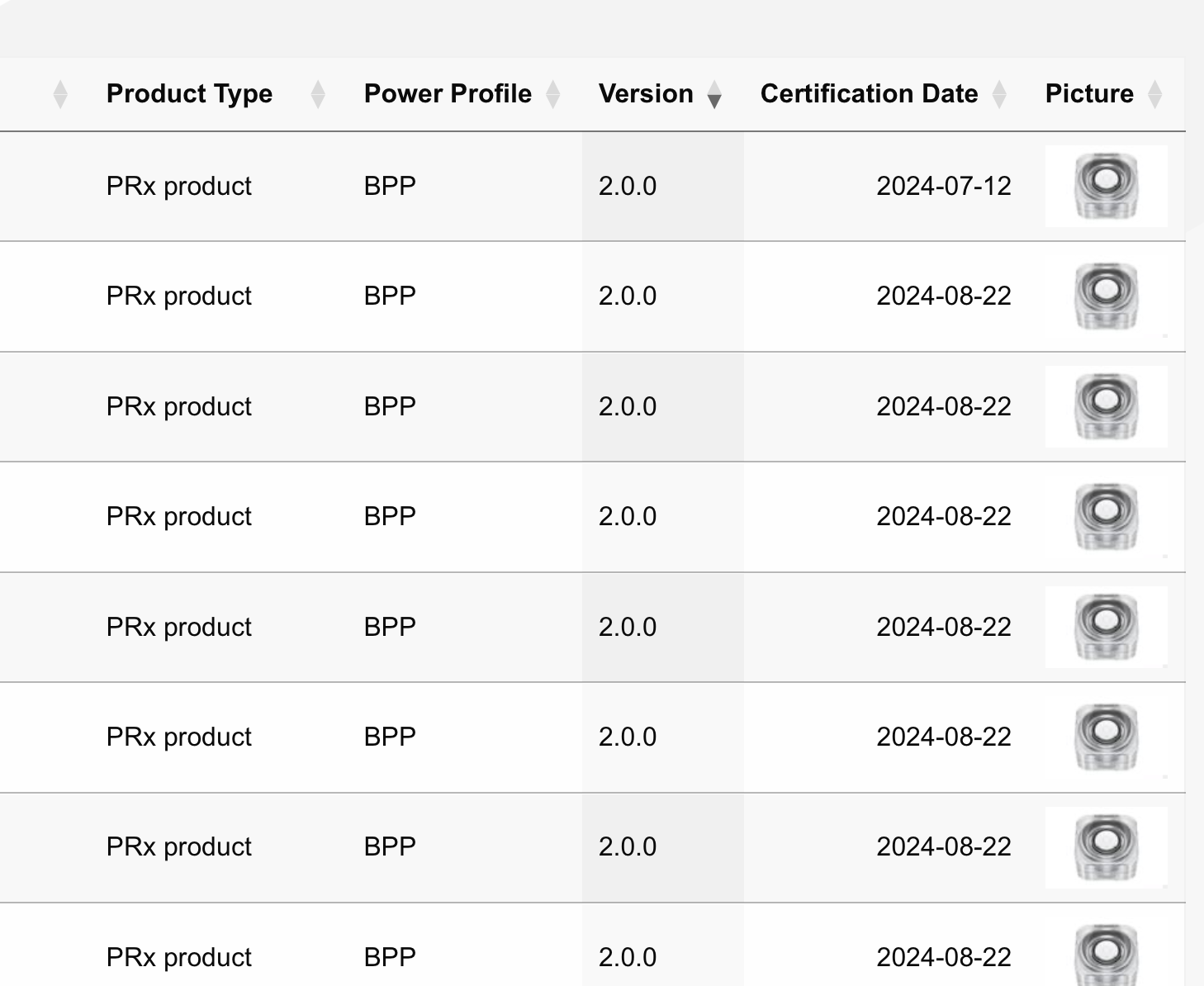Click the sort arrows beside Product Type
This screenshot has height=986, width=1204.
click(x=318, y=95)
